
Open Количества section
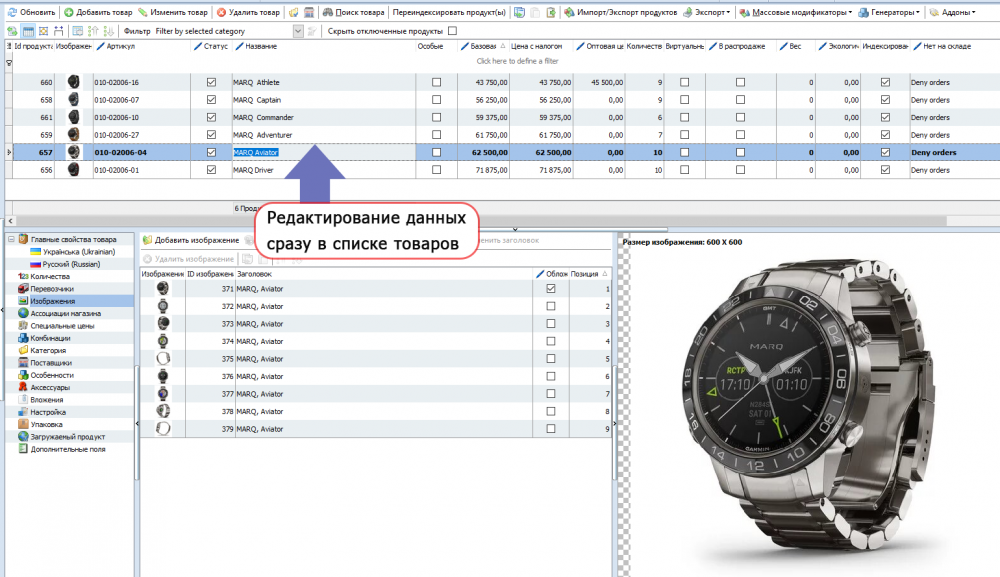[43, 276]
